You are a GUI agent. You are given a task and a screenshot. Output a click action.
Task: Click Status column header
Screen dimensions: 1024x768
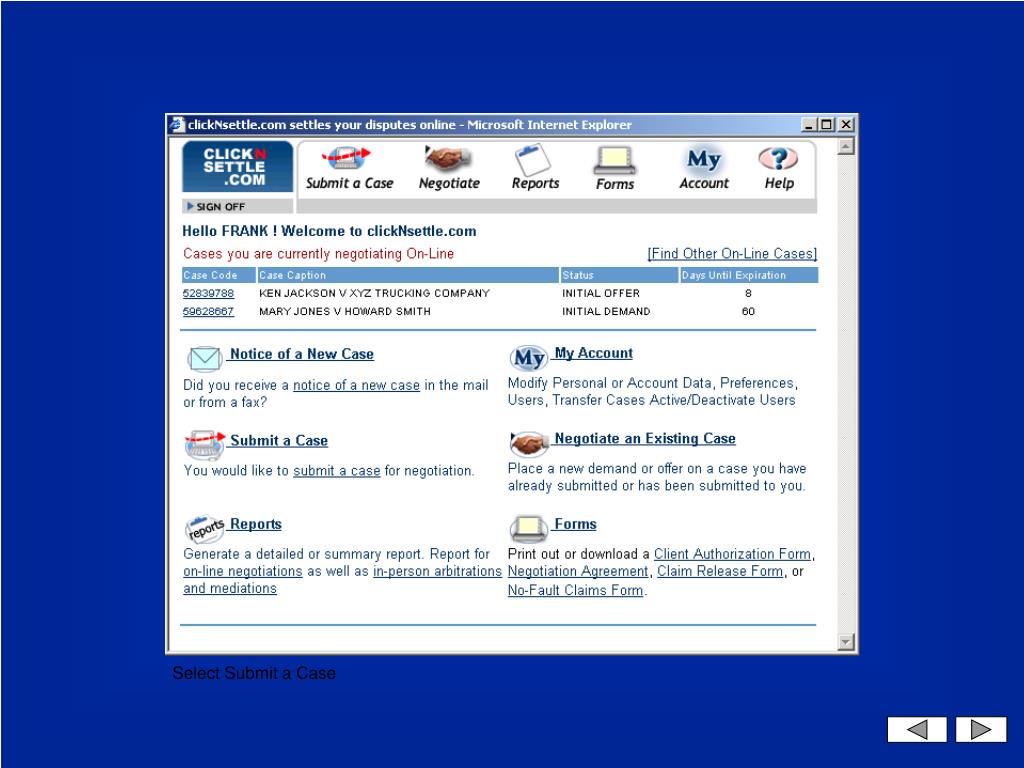[619, 275]
